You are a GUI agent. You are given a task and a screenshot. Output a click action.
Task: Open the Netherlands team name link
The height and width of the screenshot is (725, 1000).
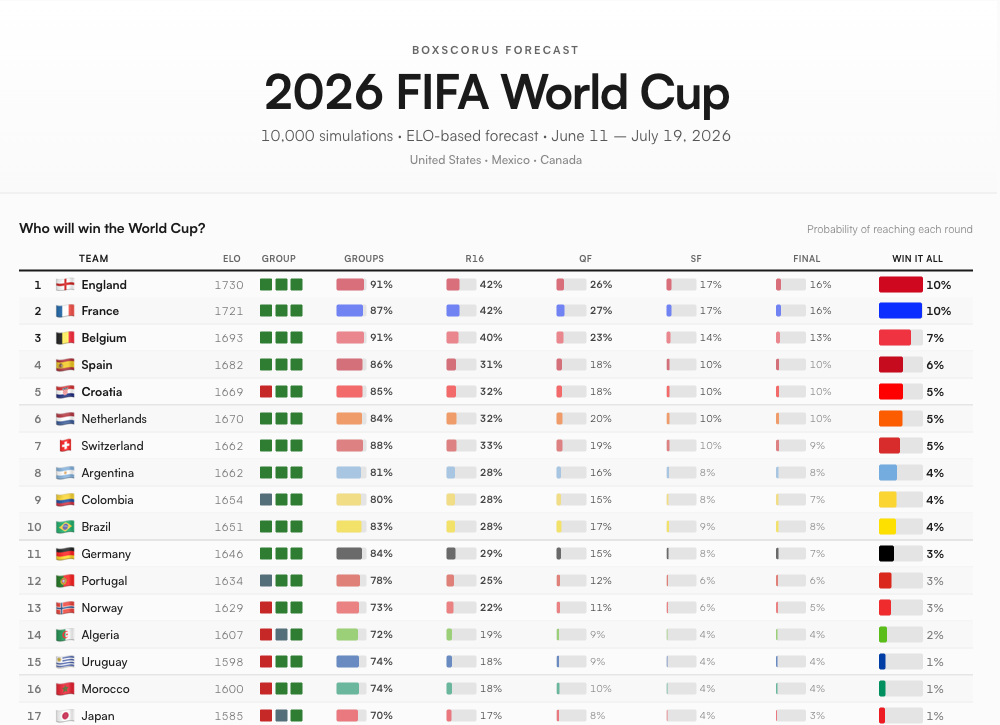point(114,420)
